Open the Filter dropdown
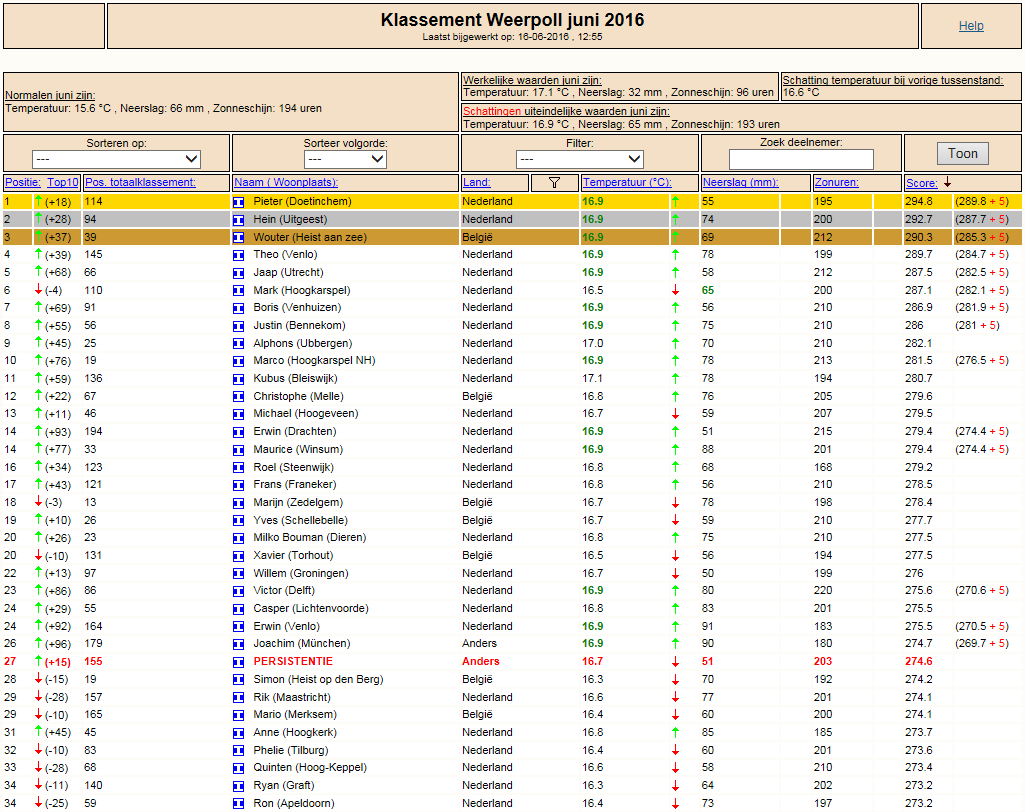The width and height of the screenshot is (1025, 812). [579, 159]
